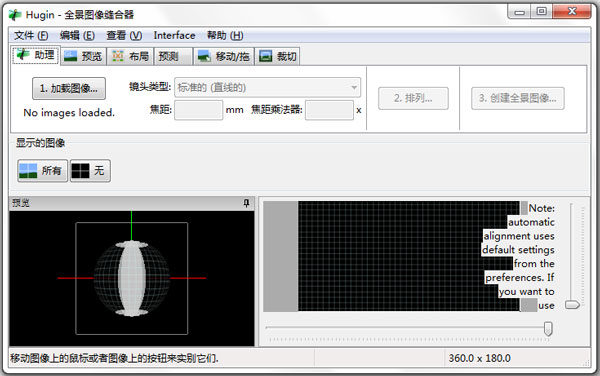Open the 编辑 (E) menu
The height and width of the screenshot is (376, 600).
pos(77,36)
